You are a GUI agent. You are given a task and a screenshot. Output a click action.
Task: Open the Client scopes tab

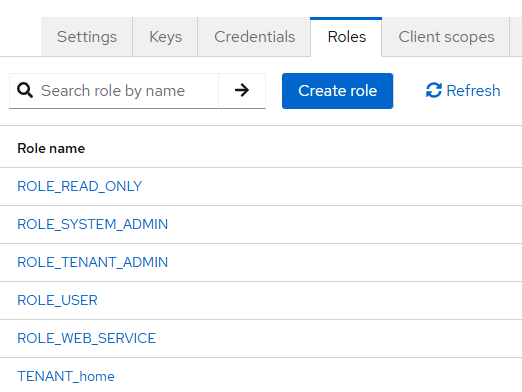click(446, 37)
